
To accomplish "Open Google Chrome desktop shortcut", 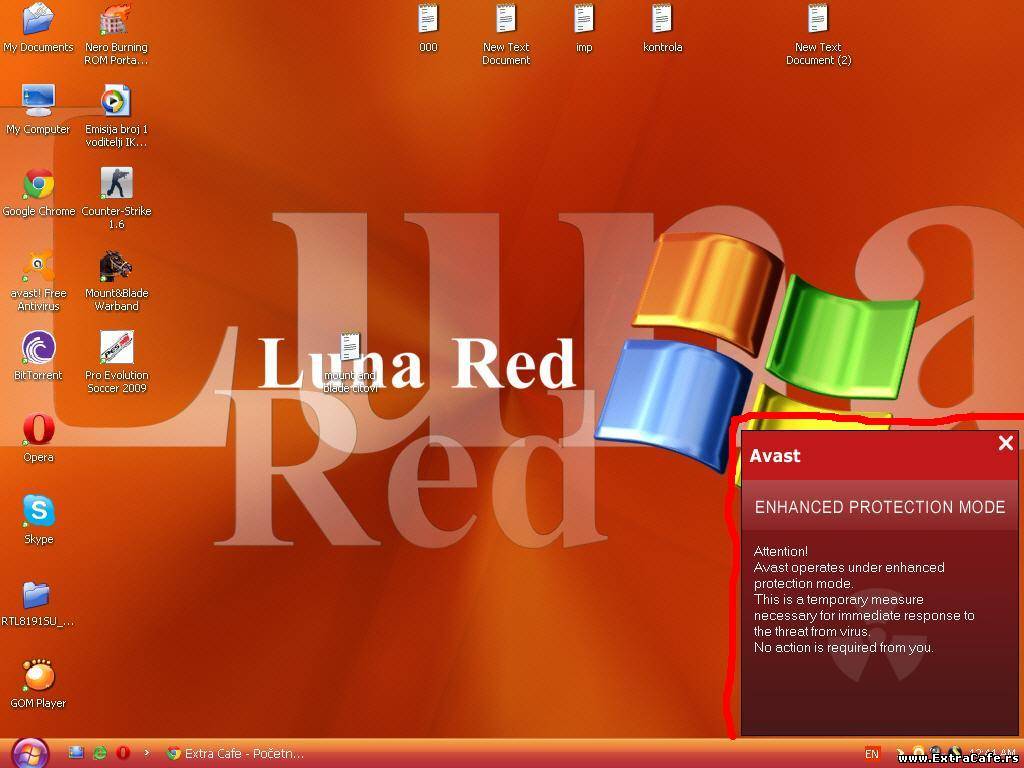I will [38, 185].
